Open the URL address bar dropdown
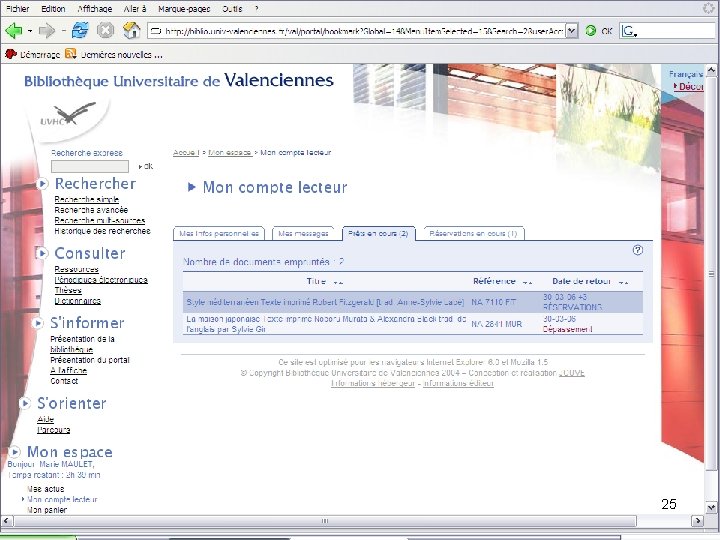 tap(571, 31)
